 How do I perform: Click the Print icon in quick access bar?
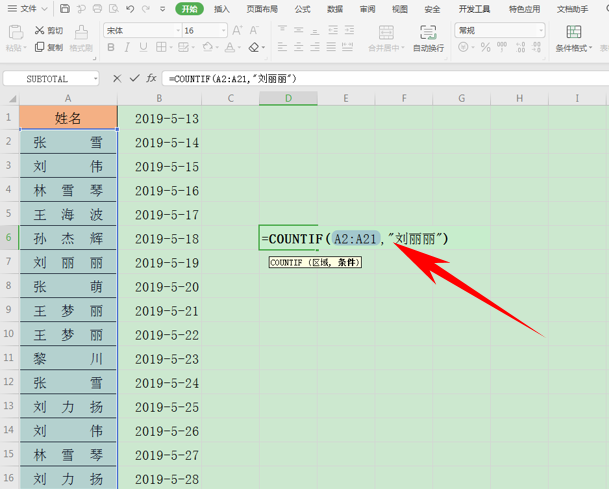pos(97,9)
